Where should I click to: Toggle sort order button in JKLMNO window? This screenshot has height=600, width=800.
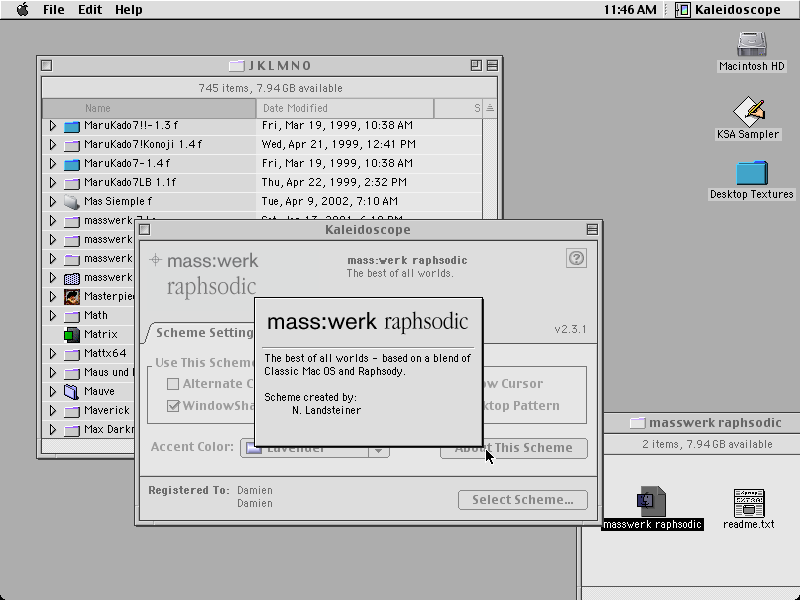490,108
